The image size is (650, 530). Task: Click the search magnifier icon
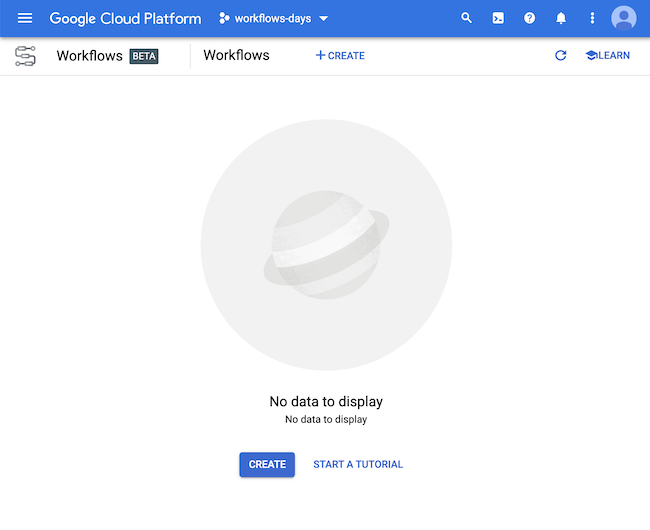[x=466, y=18]
